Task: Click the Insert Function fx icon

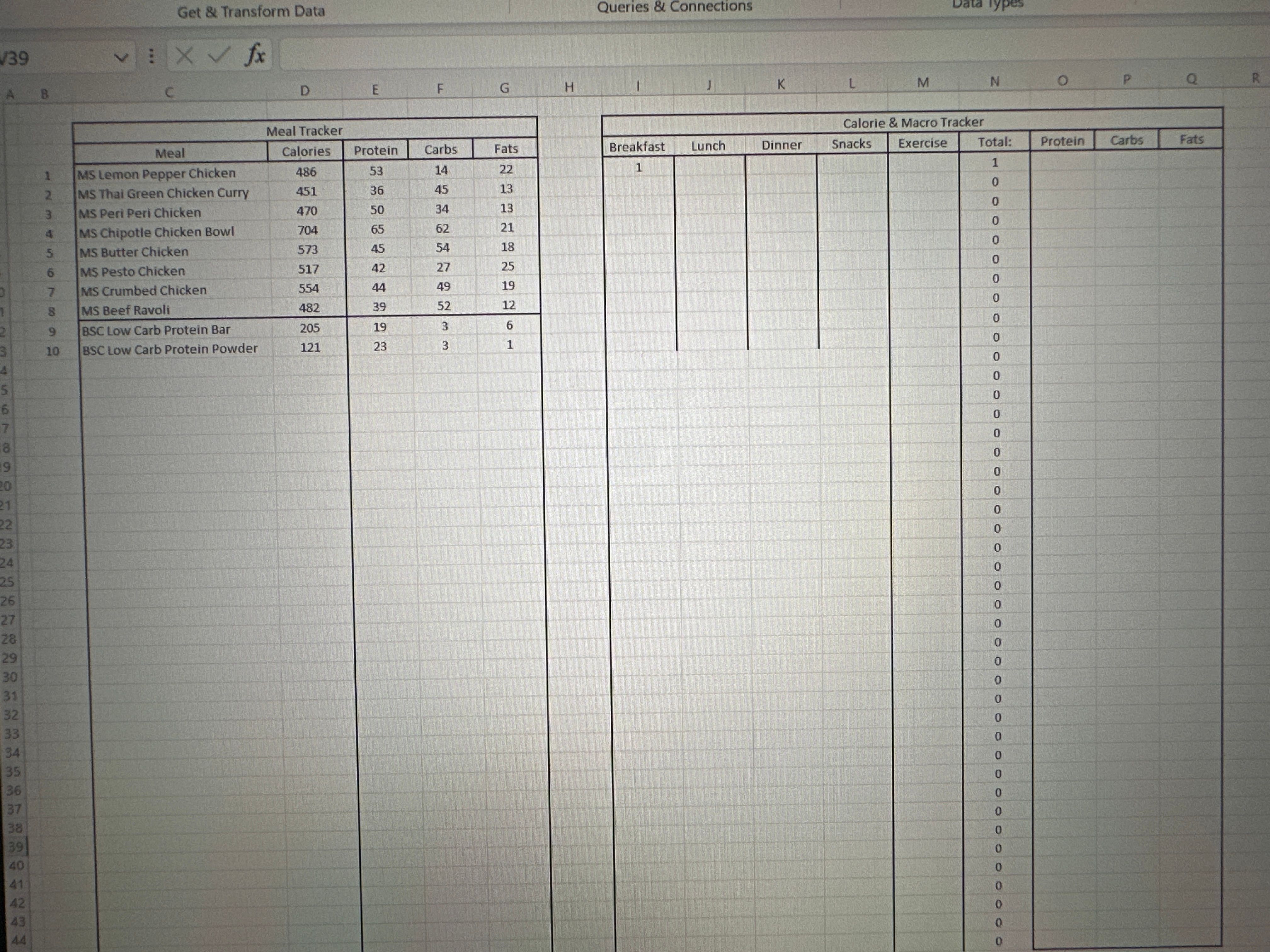Action: tap(255, 55)
